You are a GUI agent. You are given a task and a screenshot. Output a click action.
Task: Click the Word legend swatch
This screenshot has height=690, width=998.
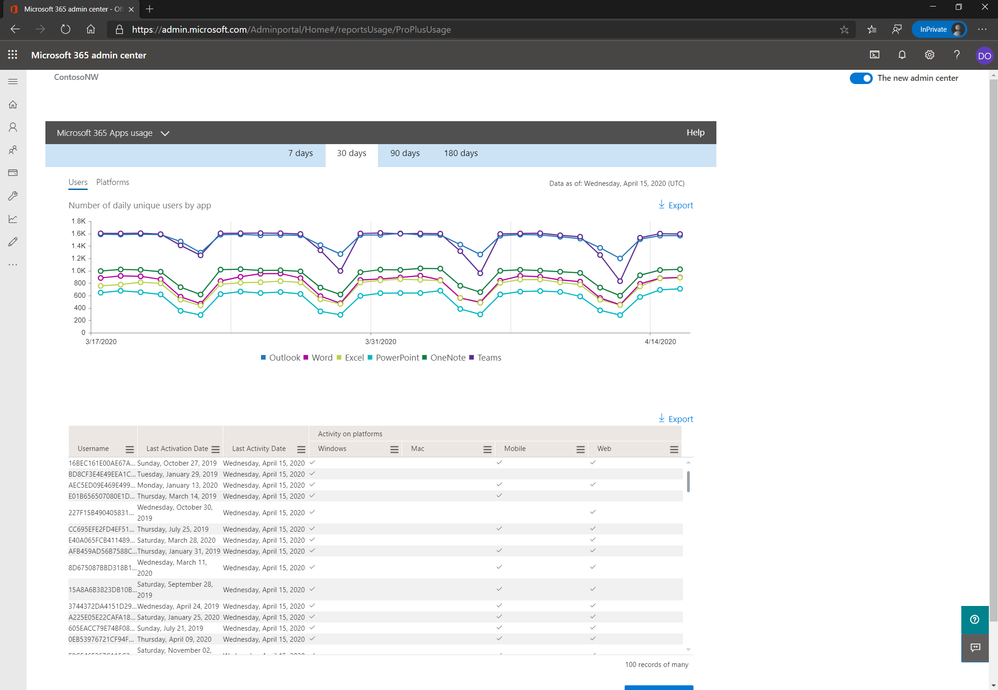click(x=306, y=358)
